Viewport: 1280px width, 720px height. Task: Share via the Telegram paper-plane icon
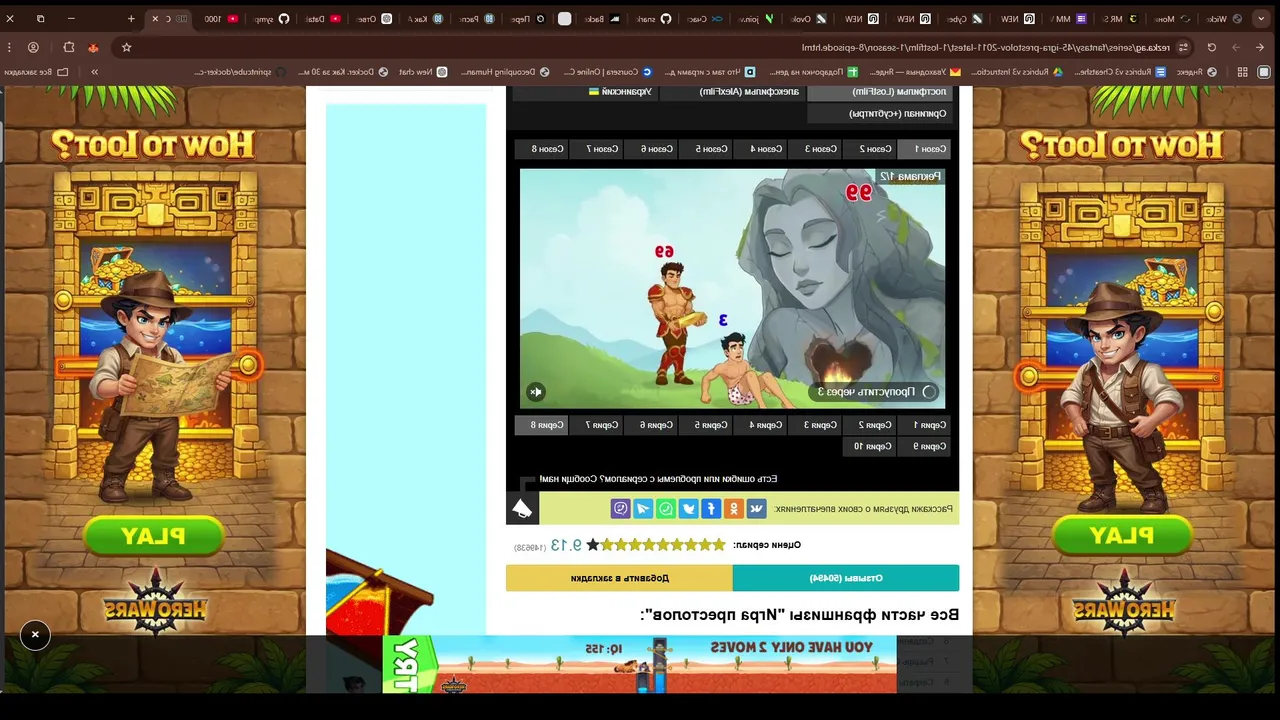[643, 509]
